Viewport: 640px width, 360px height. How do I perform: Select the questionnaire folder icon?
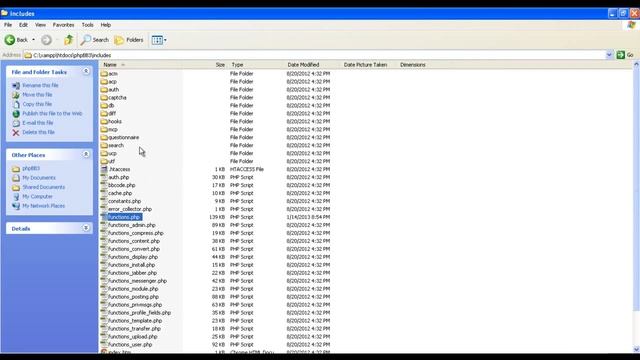(x=104, y=137)
